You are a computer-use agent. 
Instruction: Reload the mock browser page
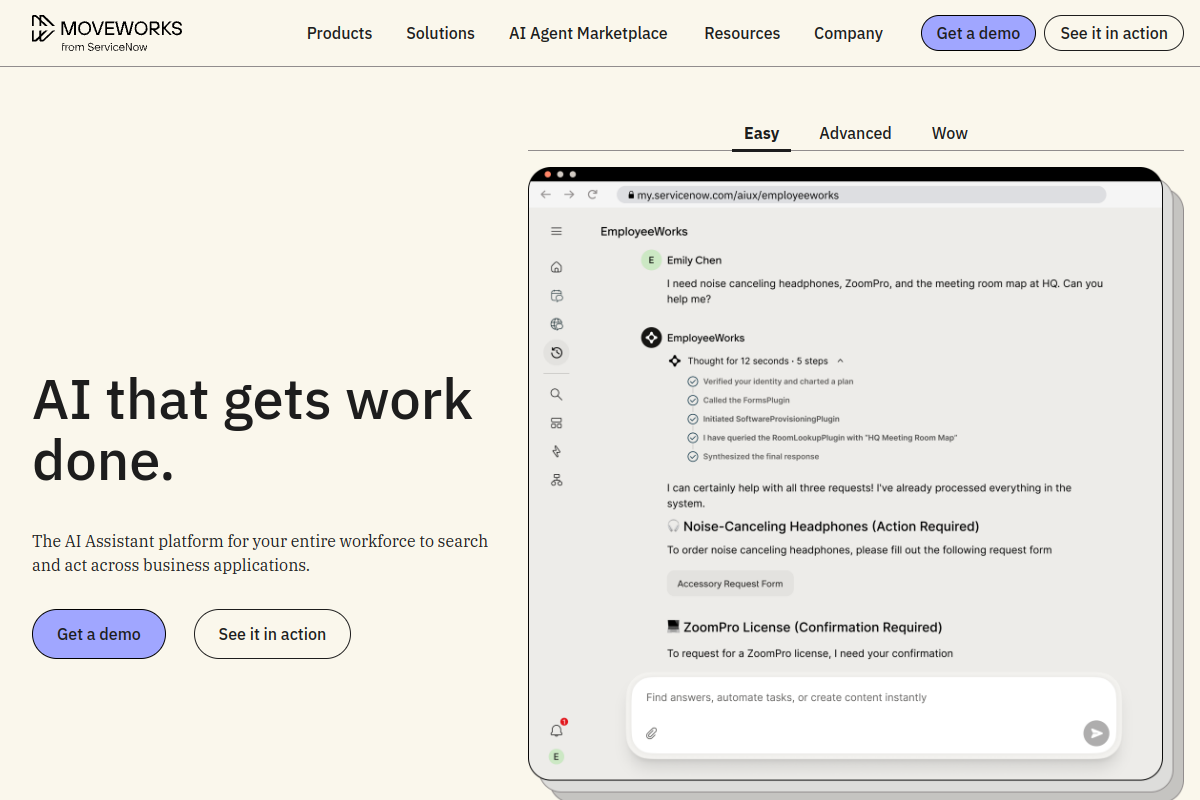coord(593,194)
